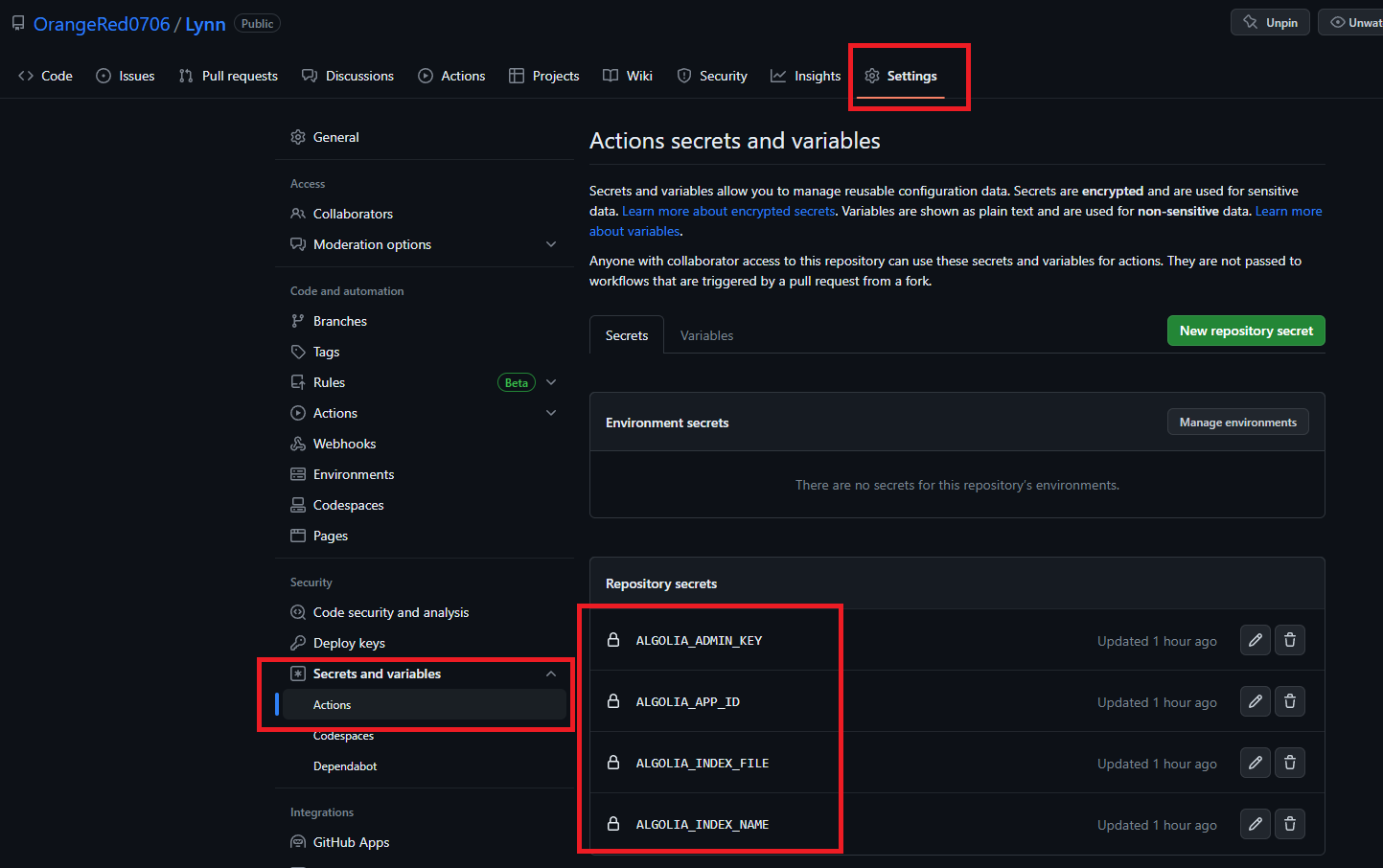This screenshot has height=868, width=1383.
Task: Expand the Moderation options section
Action: click(551, 244)
